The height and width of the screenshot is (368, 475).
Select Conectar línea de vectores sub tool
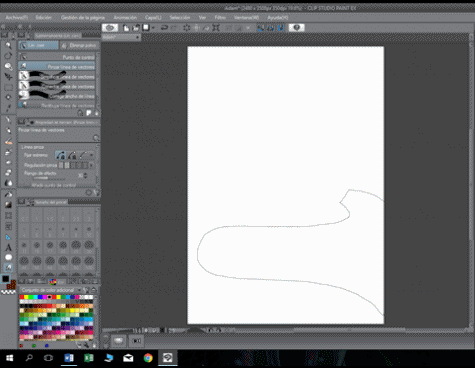(x=57, y=86)
